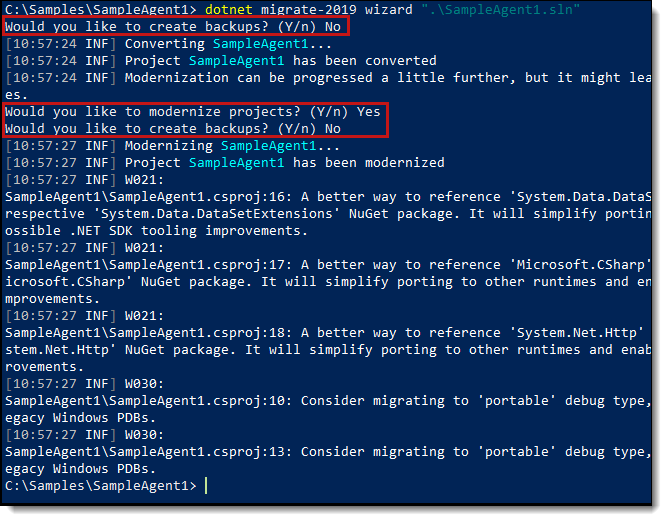Image resolution: width=667 pixels, height=521 pixels.
Task: Click the first W021 warning code
Action: coord(144,179)
